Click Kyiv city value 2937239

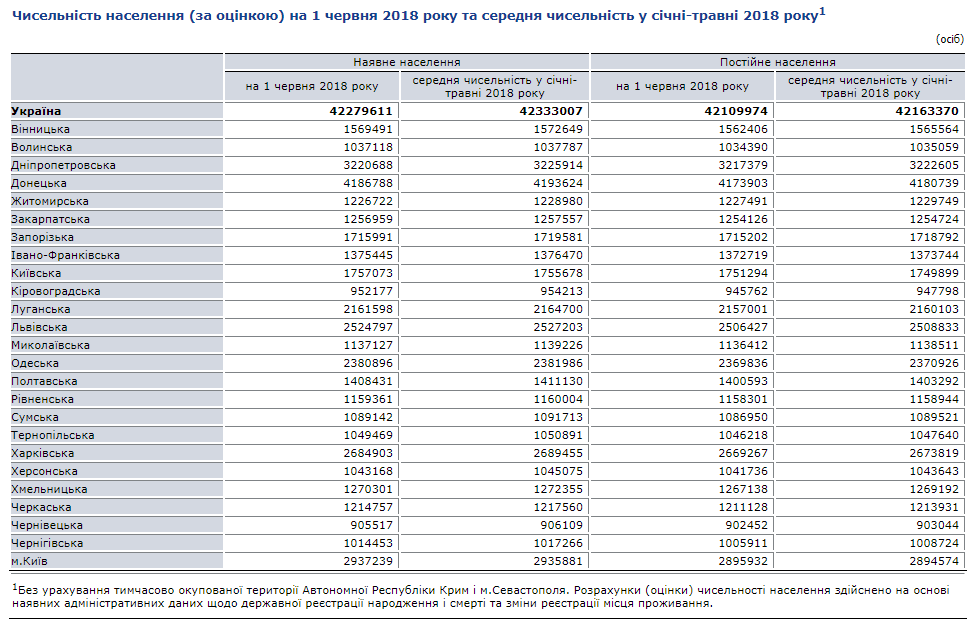pyautogui.click(x=364, y=561)
